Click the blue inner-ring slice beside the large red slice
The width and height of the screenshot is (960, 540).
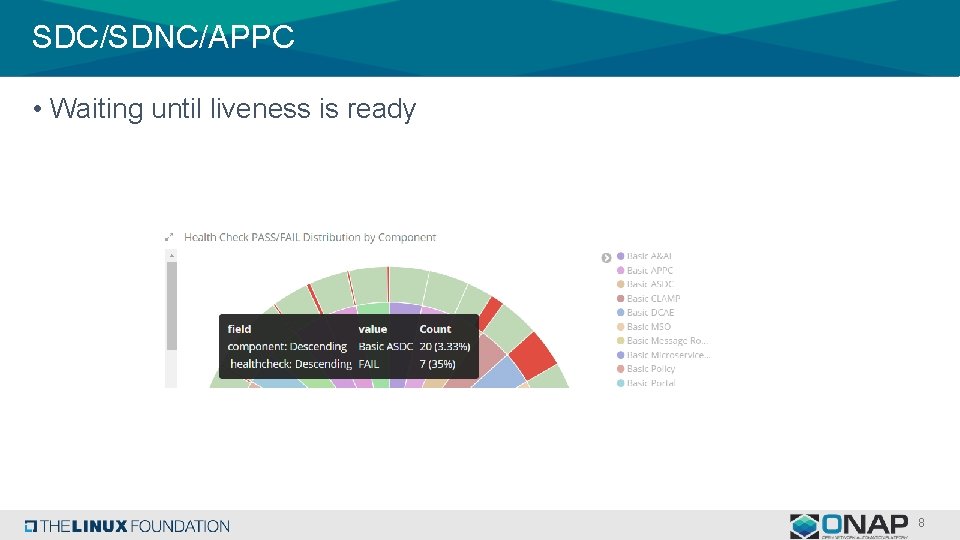click(x=501, y=373)
